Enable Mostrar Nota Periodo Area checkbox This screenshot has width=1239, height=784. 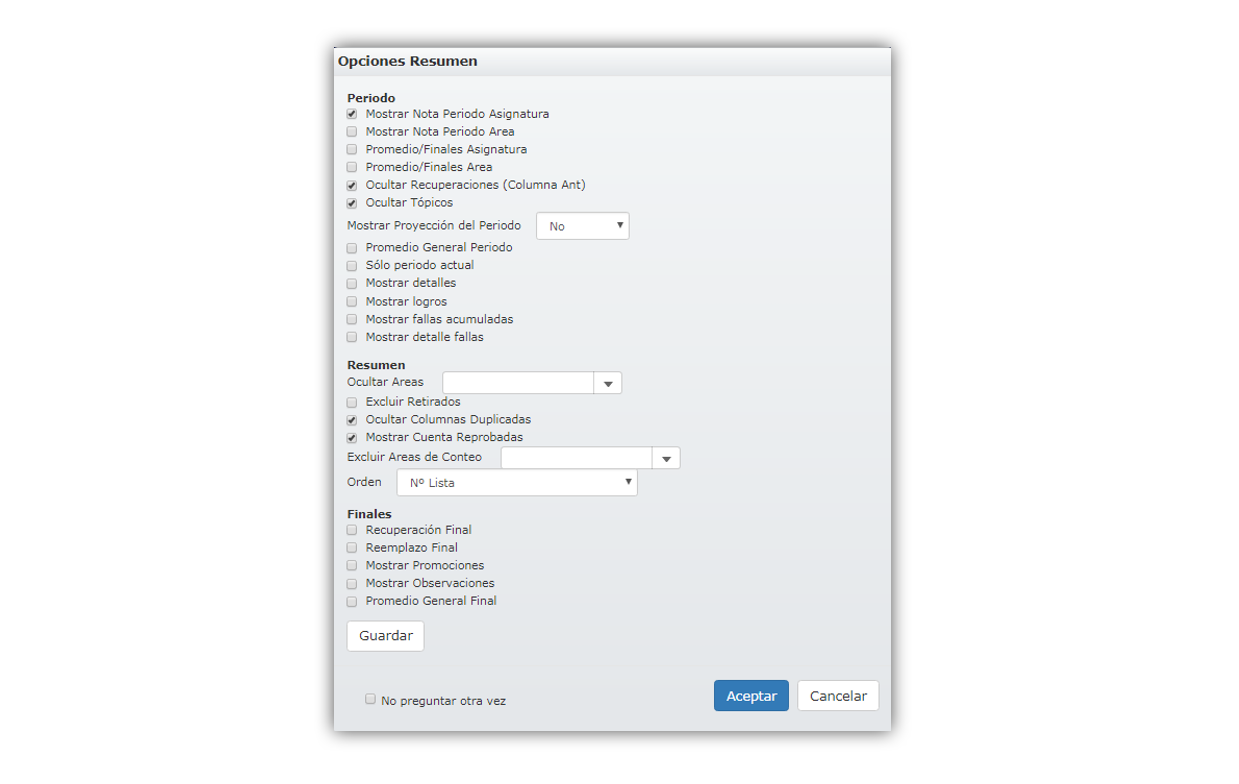[x=352, y=132]
